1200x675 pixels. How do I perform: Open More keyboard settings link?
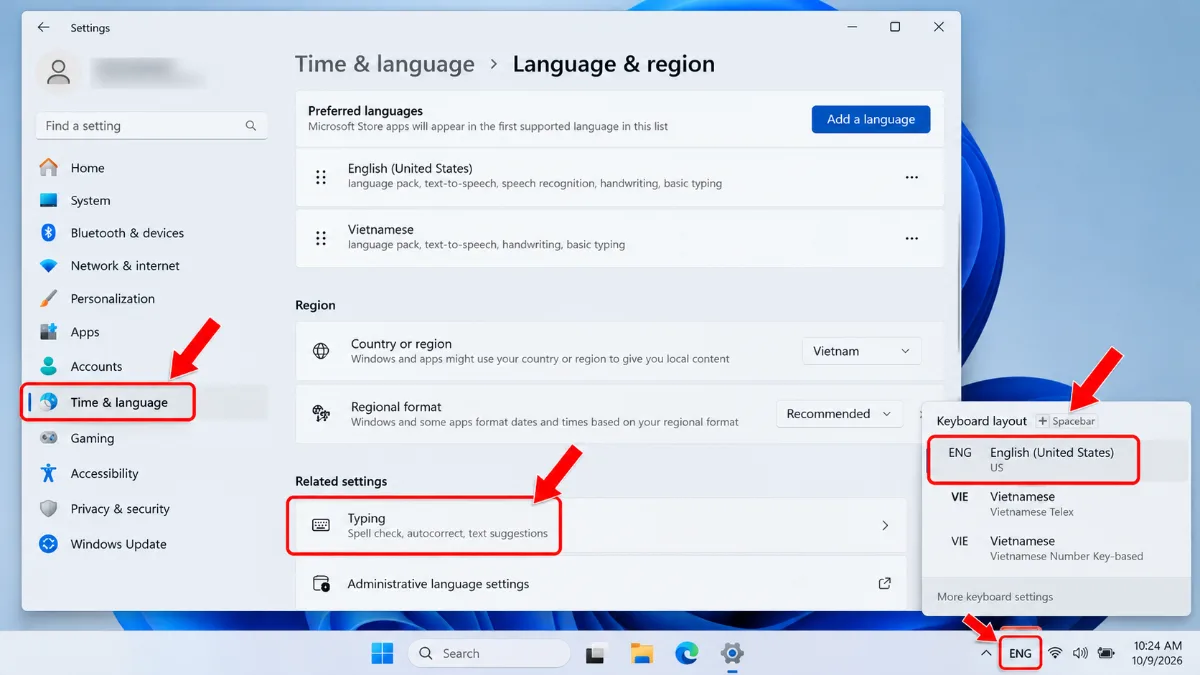coord(995,597)
